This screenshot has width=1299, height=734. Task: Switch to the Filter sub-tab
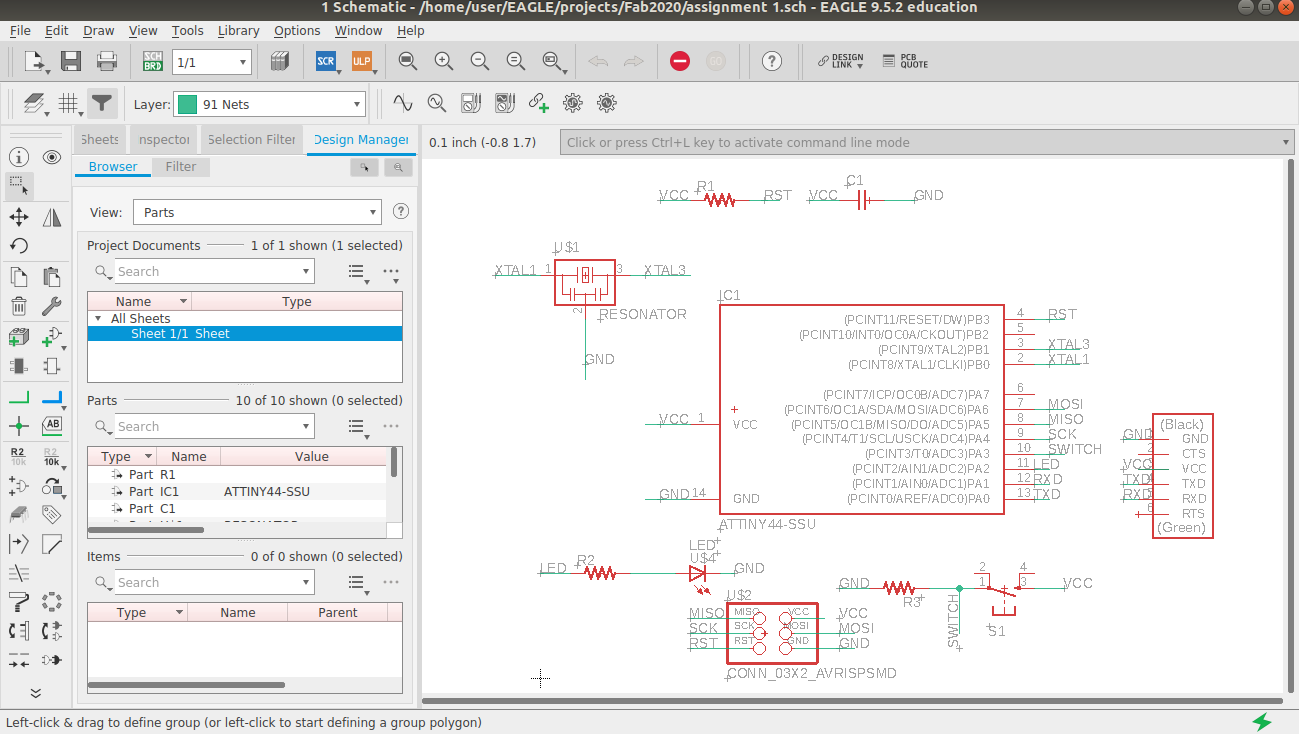[x=181, y=167]
